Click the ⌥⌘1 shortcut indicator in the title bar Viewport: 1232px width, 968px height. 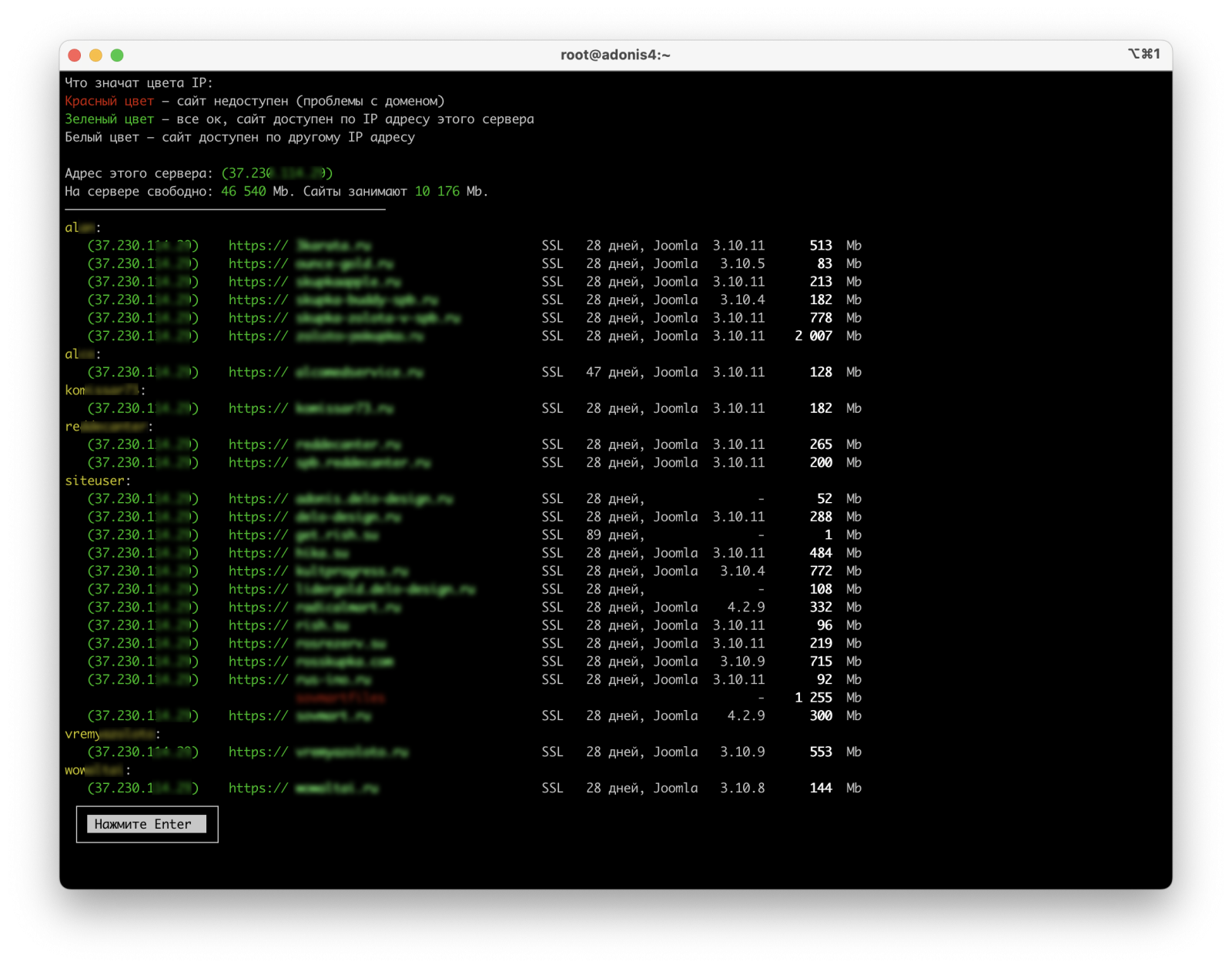pyautogui.click(x=1143, y=54)
